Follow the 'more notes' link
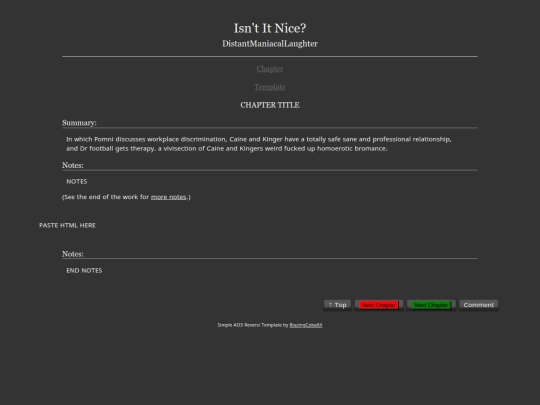This screenshot has height=405, width=540. (168, 197)
